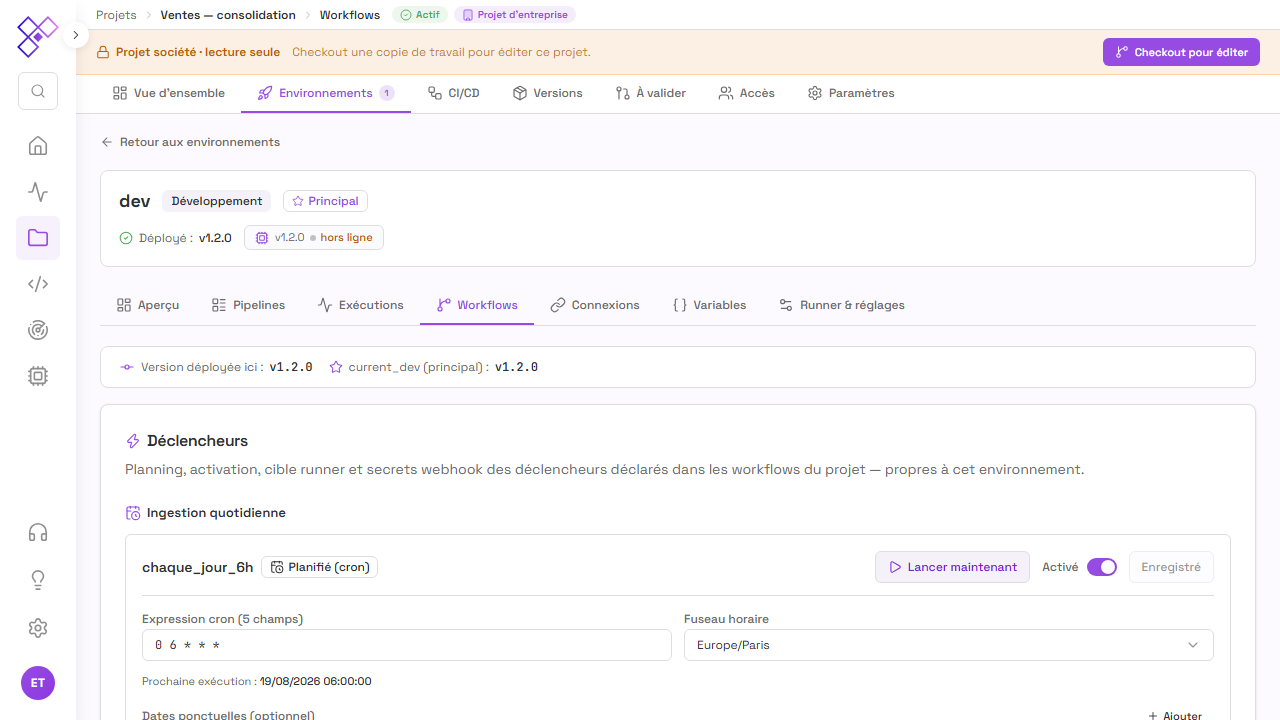Click the cron expression input field
The height and width of the screenshot is (720, 1280).
click(407, 645)
